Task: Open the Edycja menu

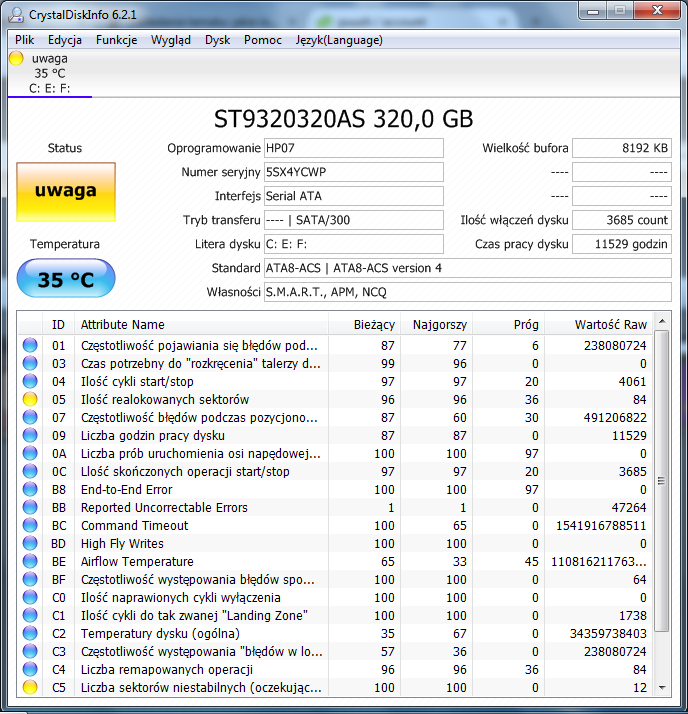Action: point(65,40)
